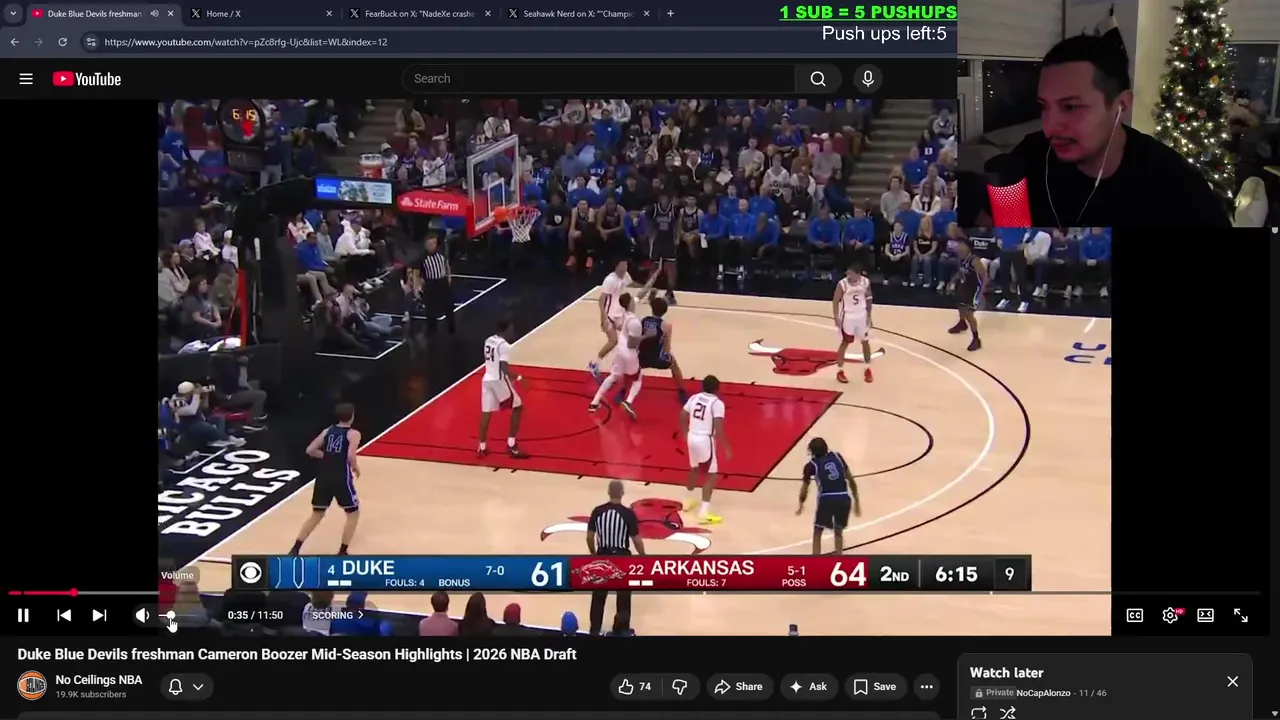The width and height of the screenshot is (1280, 720).
Task: Switch to the Seahawk Nerd on X tab
Action: [579, 13]
